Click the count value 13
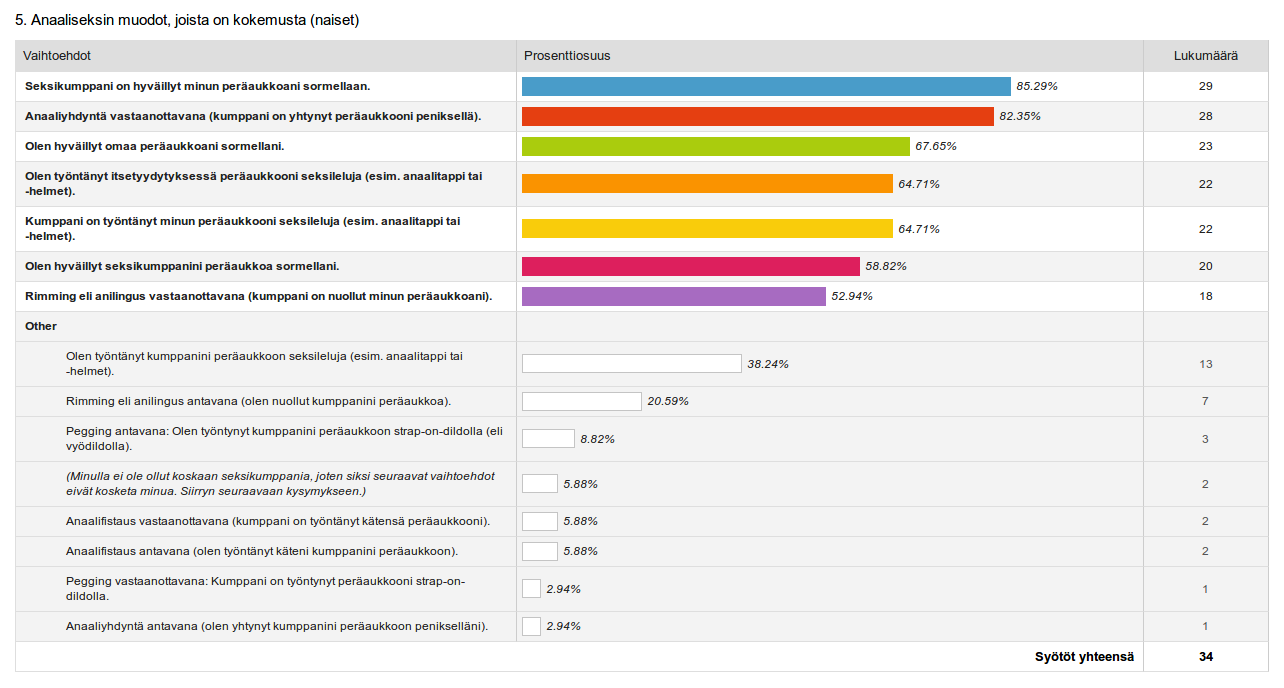 [x=1205, y=364]
